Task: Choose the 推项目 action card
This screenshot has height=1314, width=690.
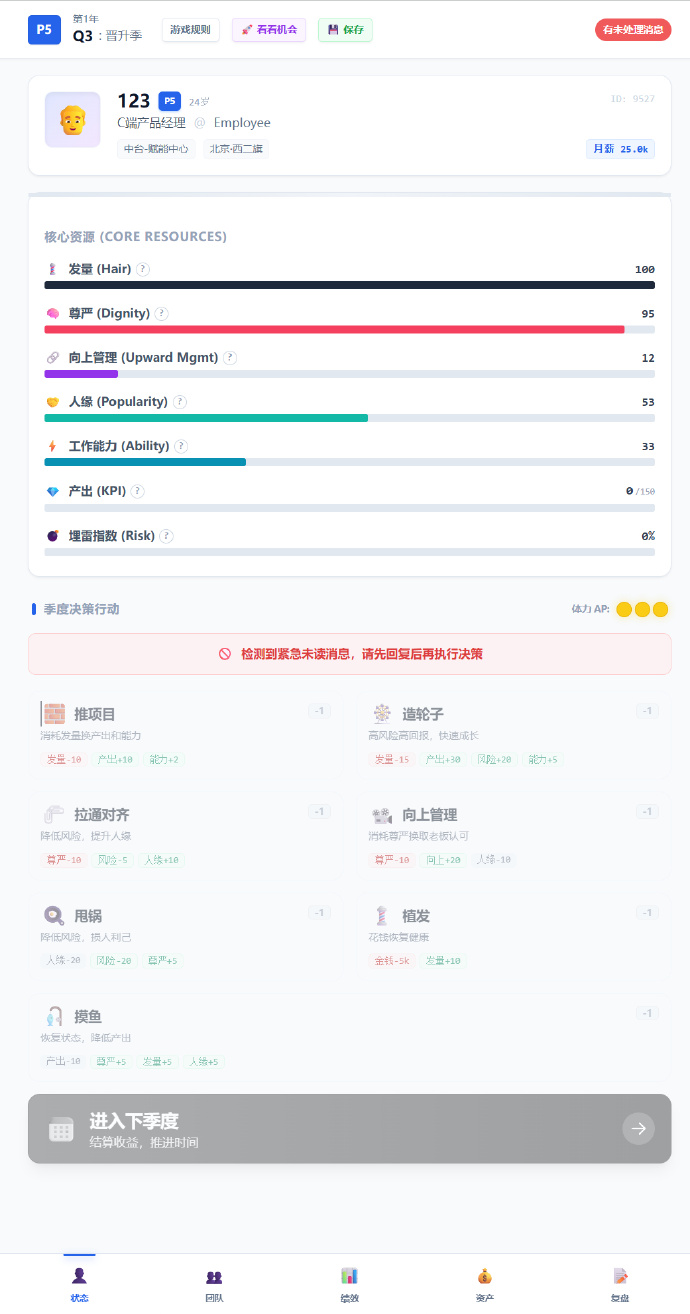Action: 186,734
